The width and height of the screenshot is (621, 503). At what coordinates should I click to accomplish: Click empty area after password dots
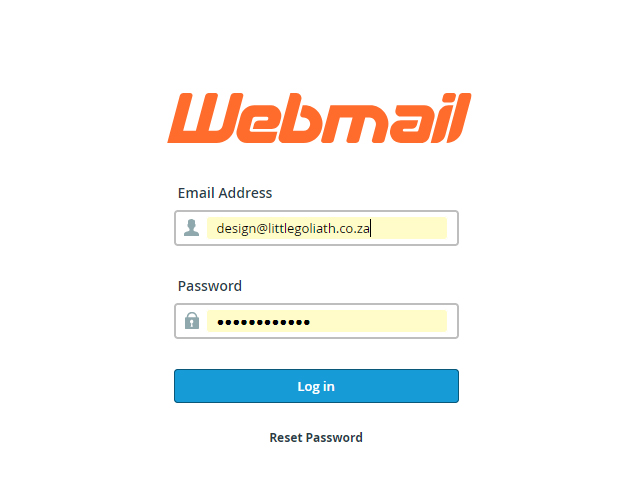[378, 321]
